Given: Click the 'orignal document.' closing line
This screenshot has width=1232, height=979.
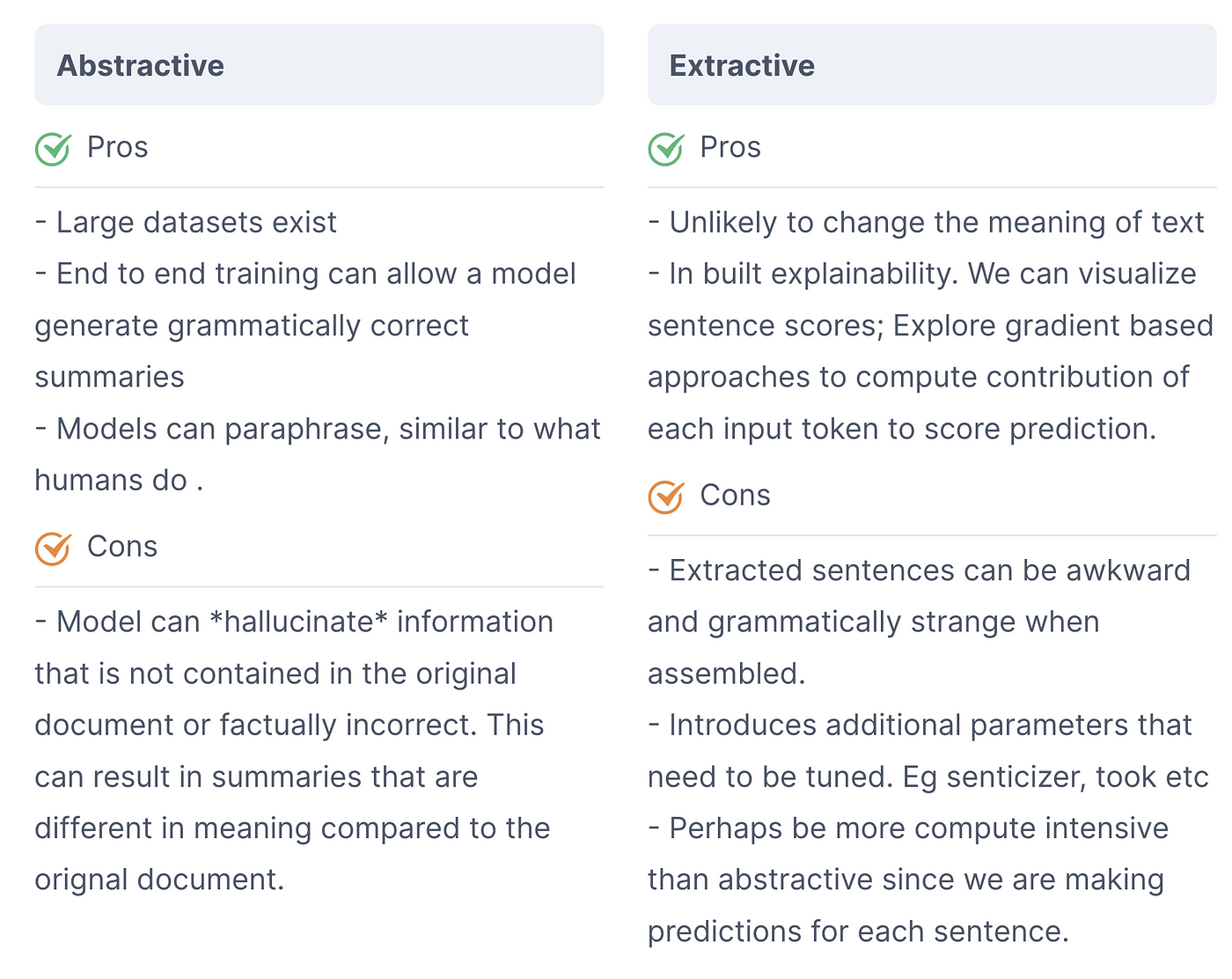Looking at the screenshot, I should (159, 880).
